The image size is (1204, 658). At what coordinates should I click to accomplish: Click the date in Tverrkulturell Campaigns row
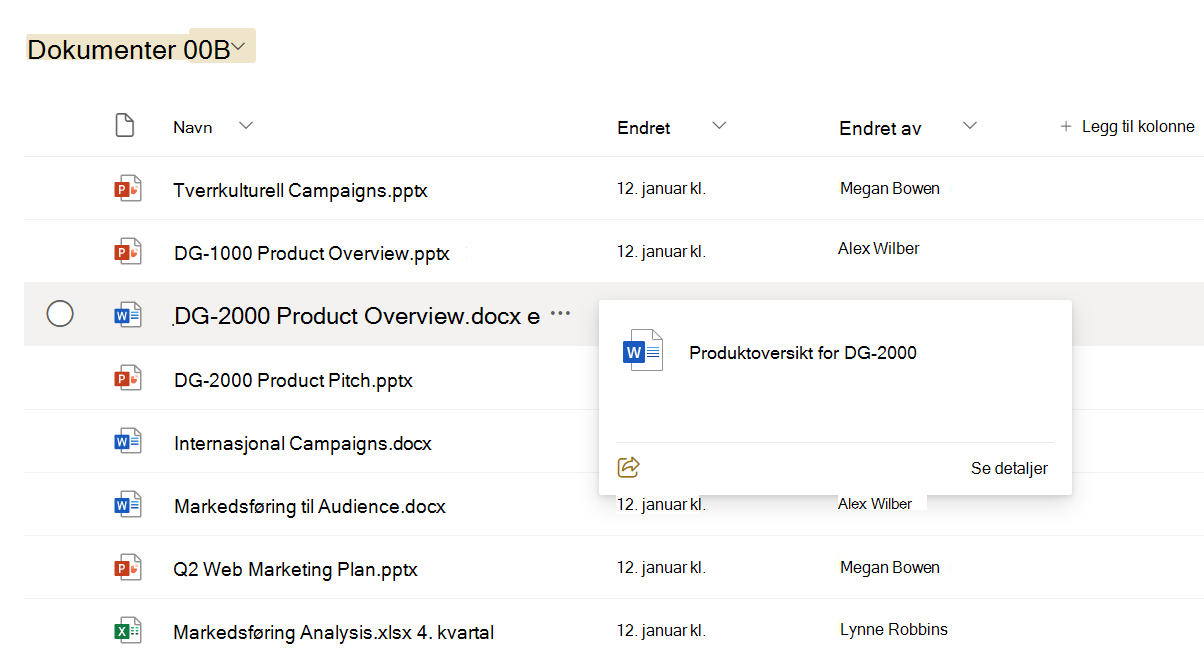(x=661, y=188)
